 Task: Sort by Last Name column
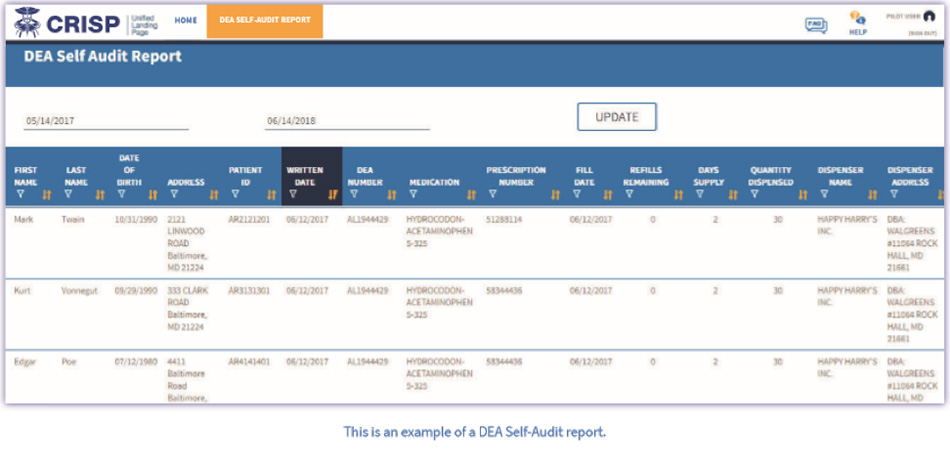[100, 195]
